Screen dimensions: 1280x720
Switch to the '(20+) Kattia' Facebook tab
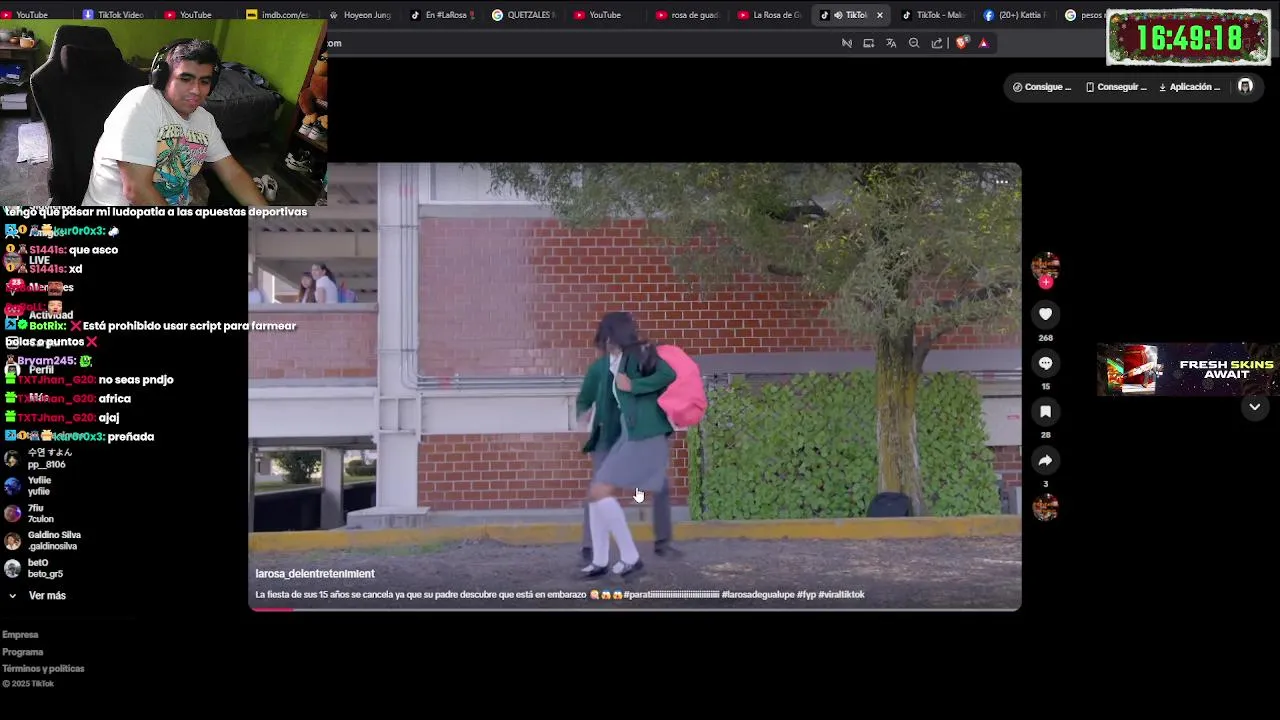[1015, 15]
